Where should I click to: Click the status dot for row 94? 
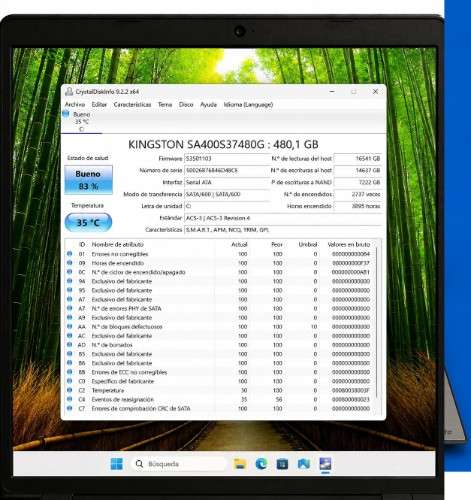click(x=69, y=281)
